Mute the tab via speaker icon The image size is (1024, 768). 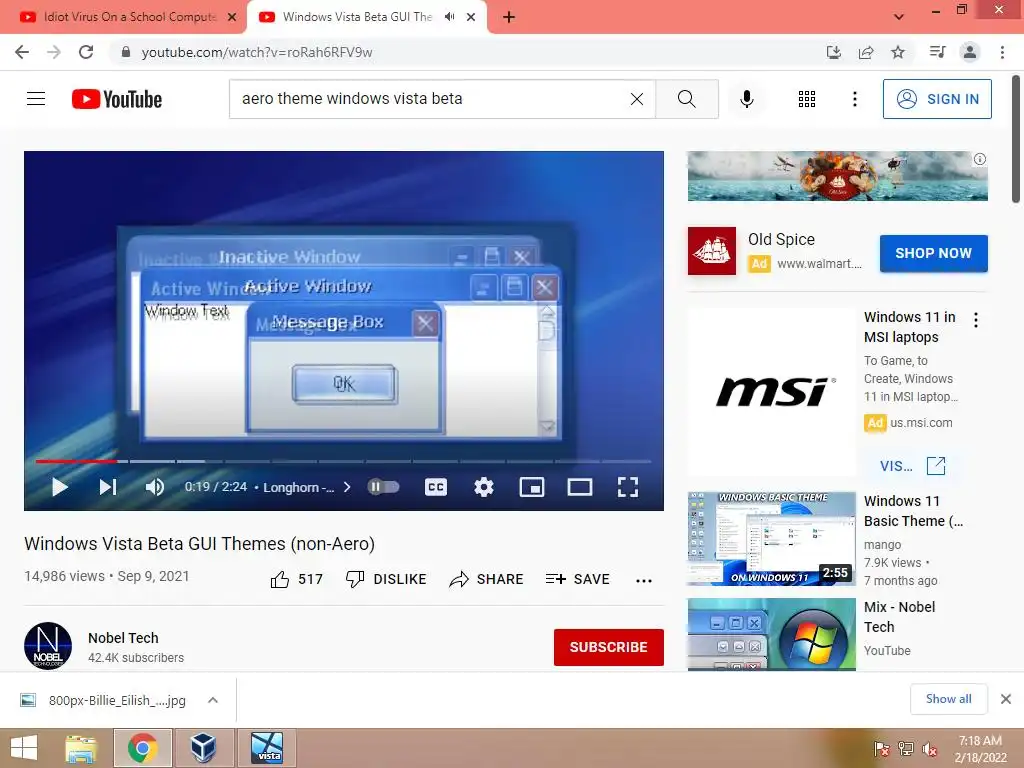tap(449, 17)
